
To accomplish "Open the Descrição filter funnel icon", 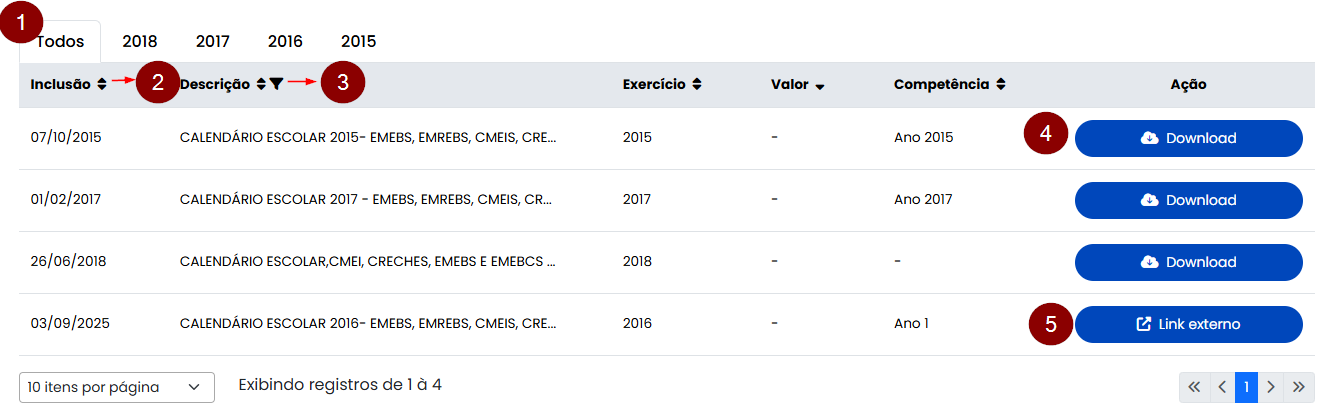I will click(276, 85).
